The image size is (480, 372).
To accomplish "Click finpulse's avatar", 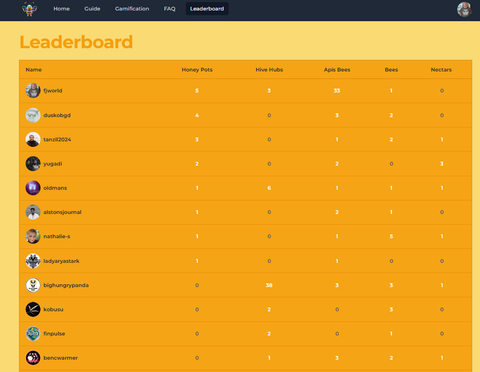I will pyautogui.click(x=33, y=333).
